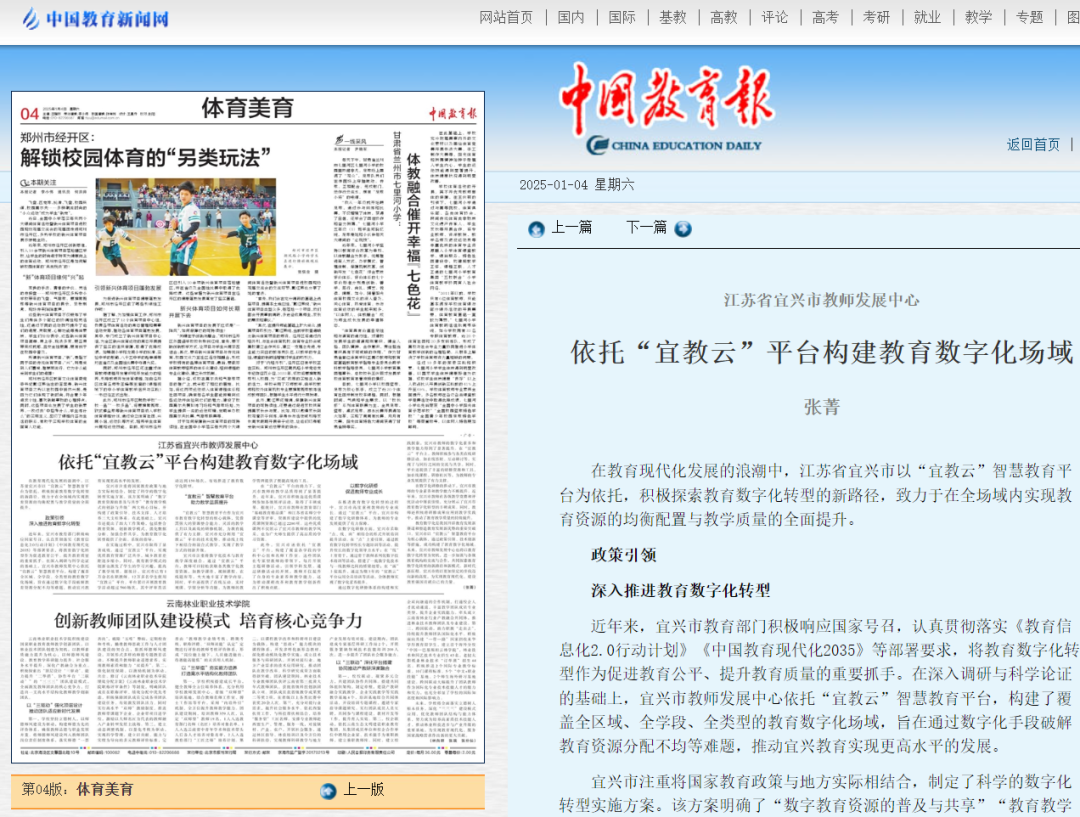Click the 中国教育新闻网 site logo
This screenshot has width=1080, height=817.
pos(95,19)
